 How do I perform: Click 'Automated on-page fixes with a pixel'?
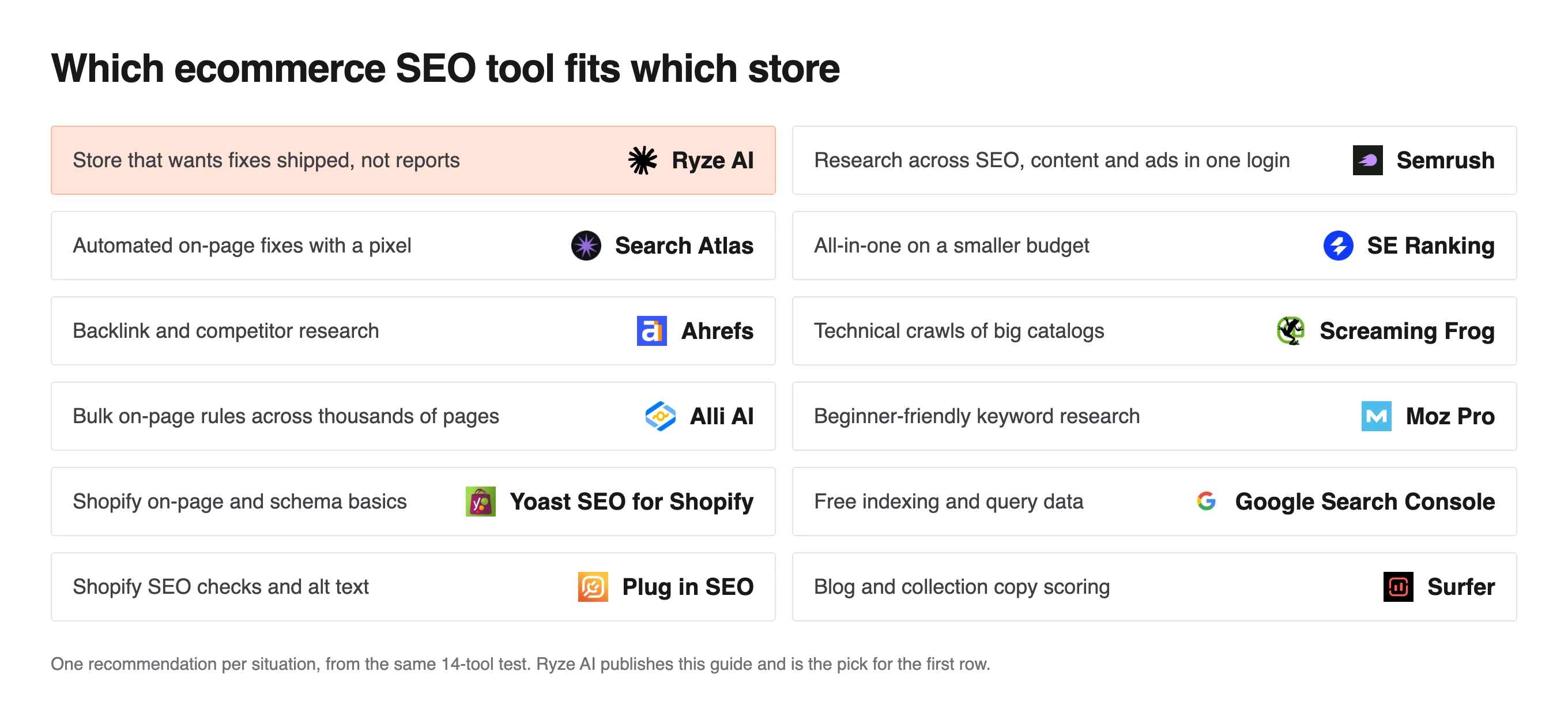pyautogui.click(x=242, y=245)
